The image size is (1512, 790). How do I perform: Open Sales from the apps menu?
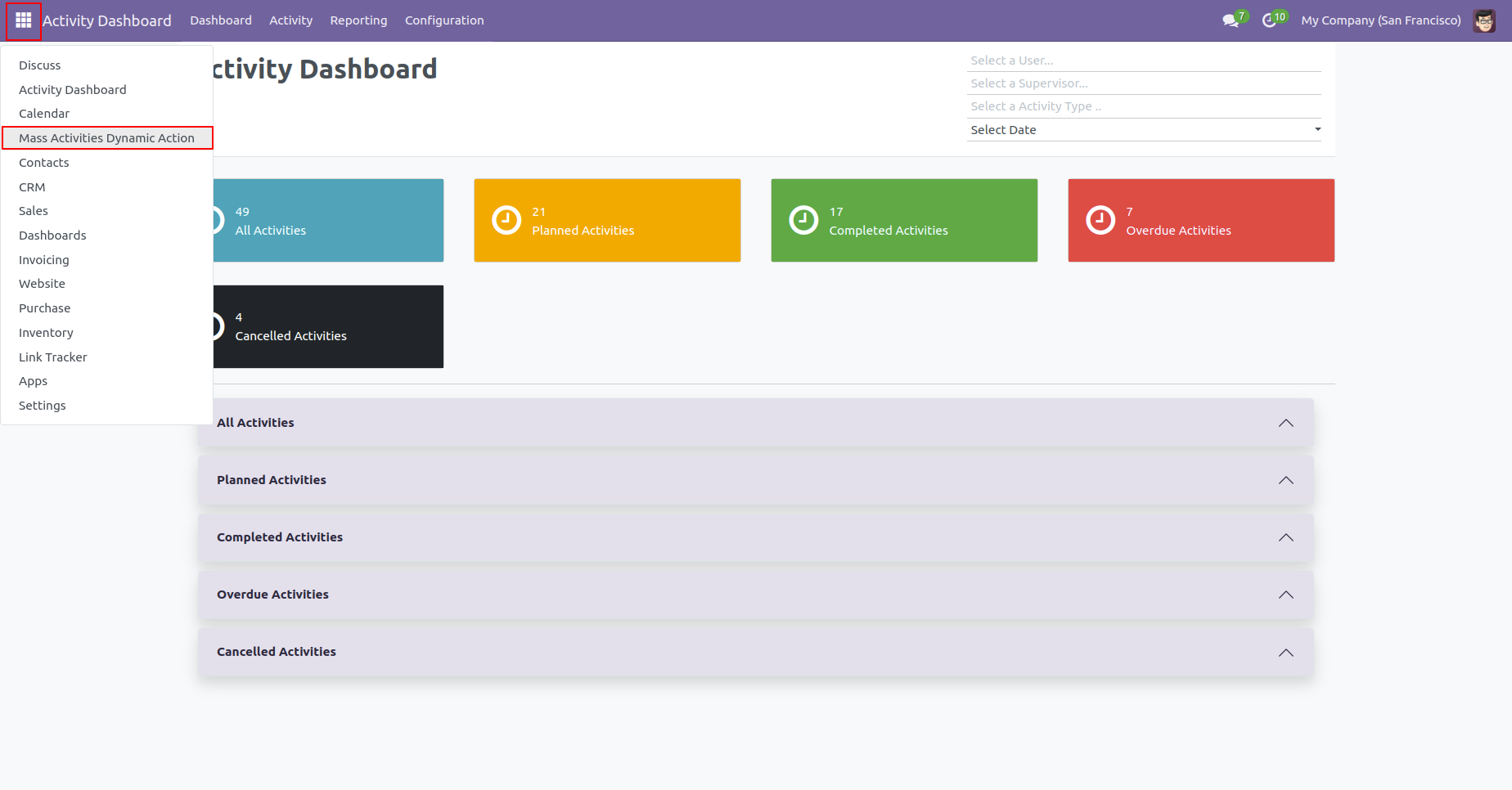106,211
